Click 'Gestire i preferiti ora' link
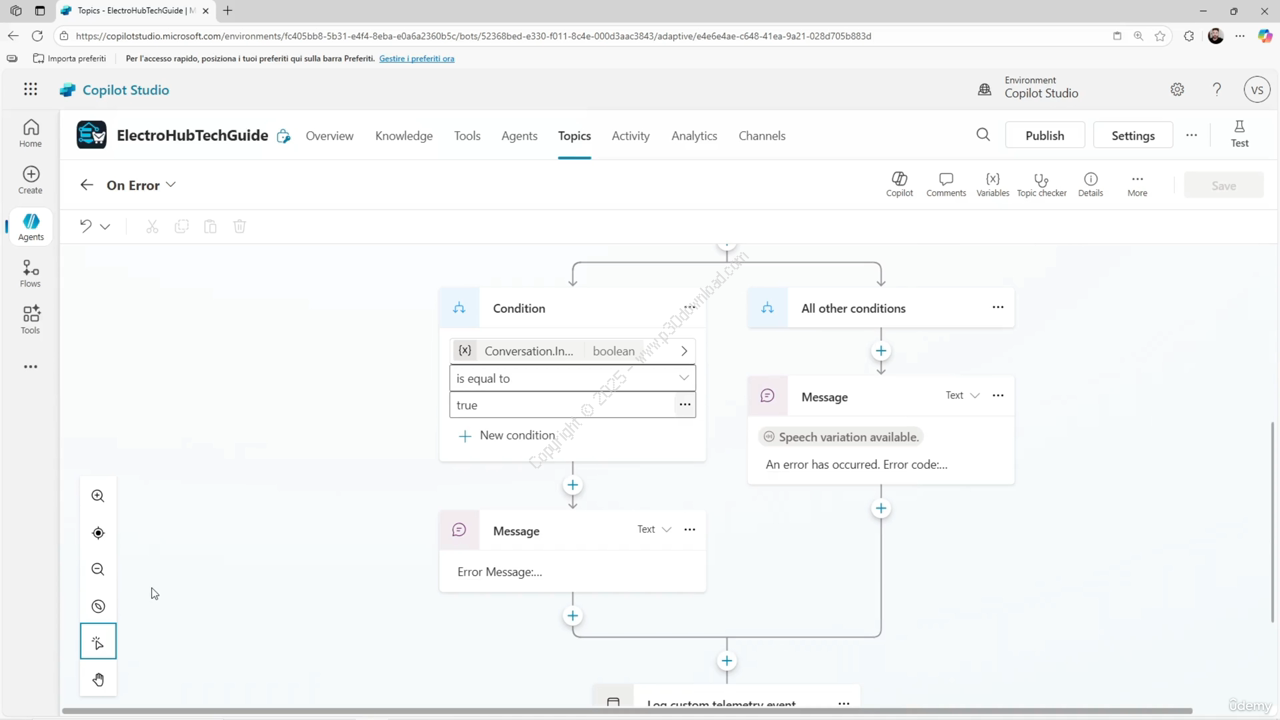Screen dimensions: 1280x720 click(x=416, y=58)
